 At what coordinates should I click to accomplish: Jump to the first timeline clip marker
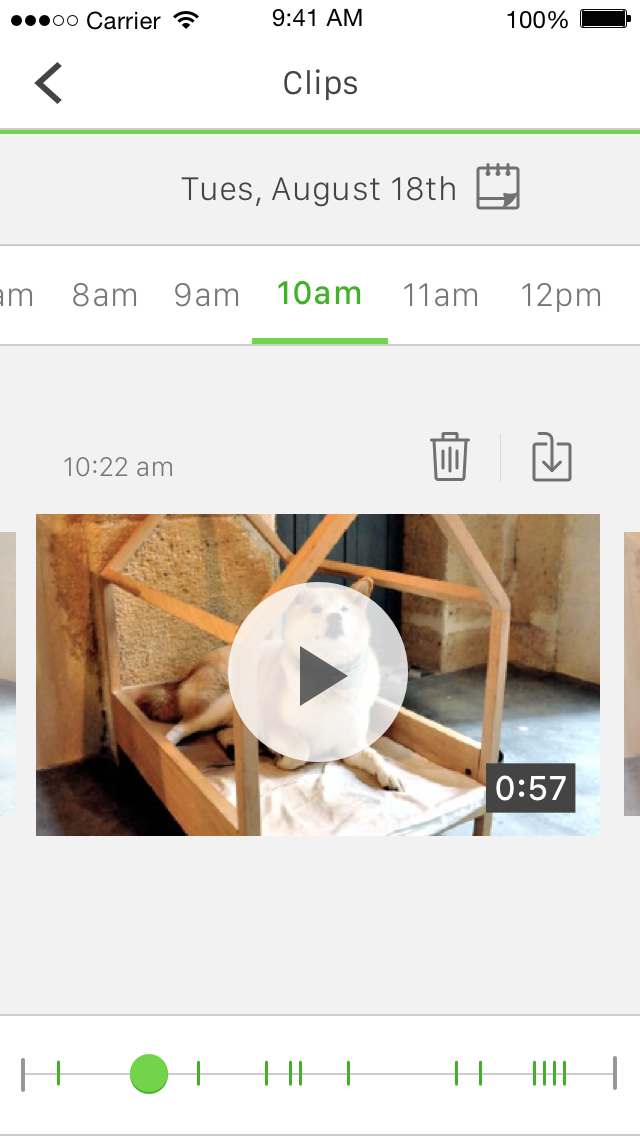point(58,1073)
